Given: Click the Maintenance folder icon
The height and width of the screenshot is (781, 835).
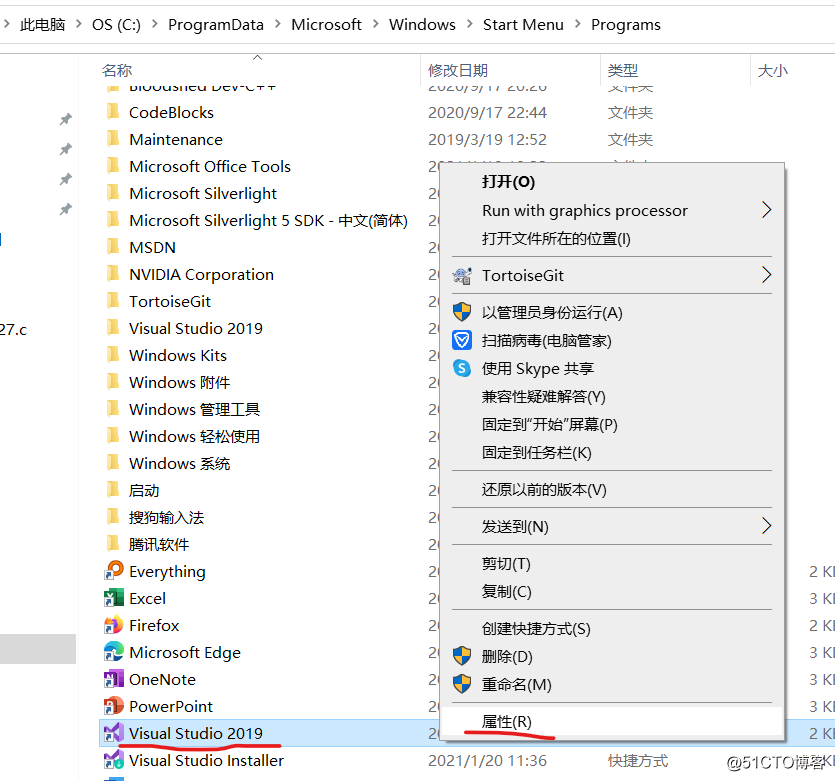Looking at the screenshot, I should pyautogui.click(x=113, y=139).
